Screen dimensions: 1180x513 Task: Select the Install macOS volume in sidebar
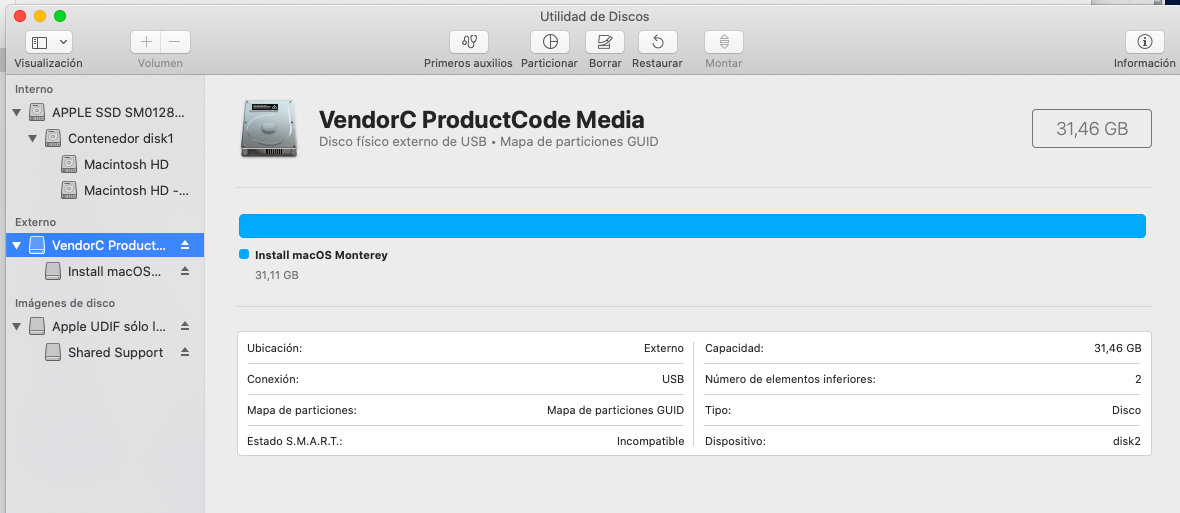pyautogui.click(x=114, y=271)
